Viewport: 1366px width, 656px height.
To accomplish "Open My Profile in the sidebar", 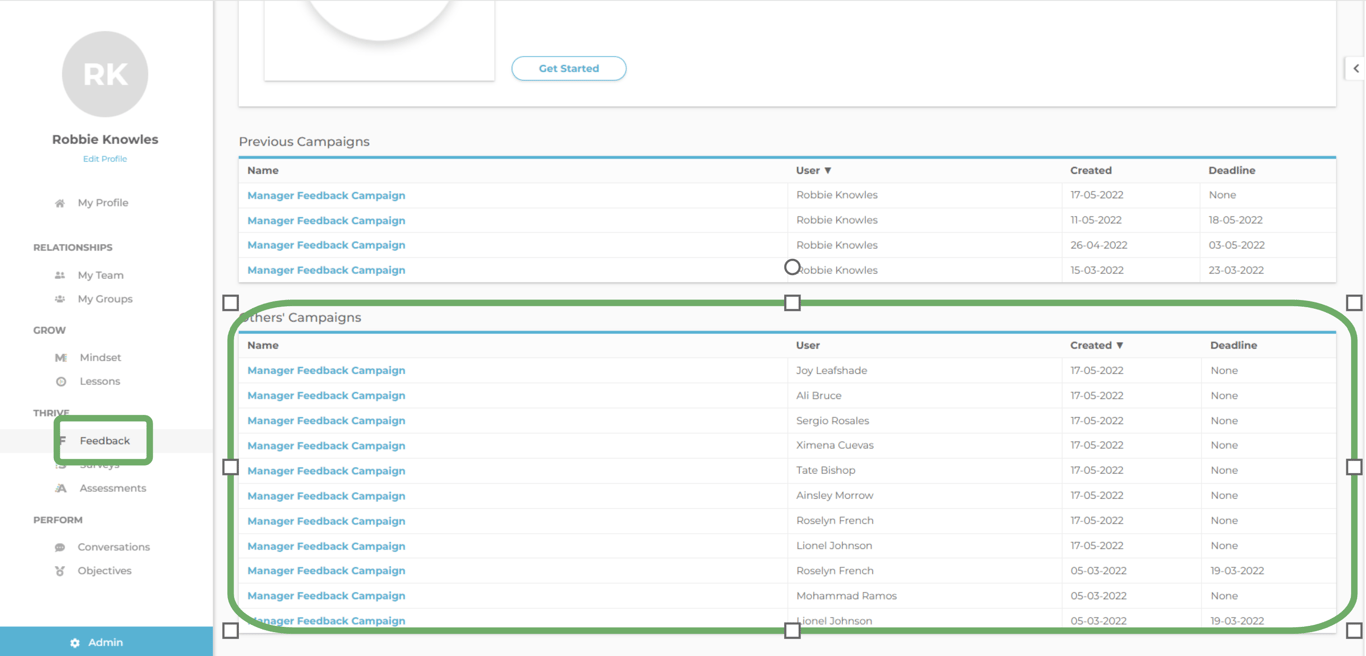I will [x=103, y=203].
